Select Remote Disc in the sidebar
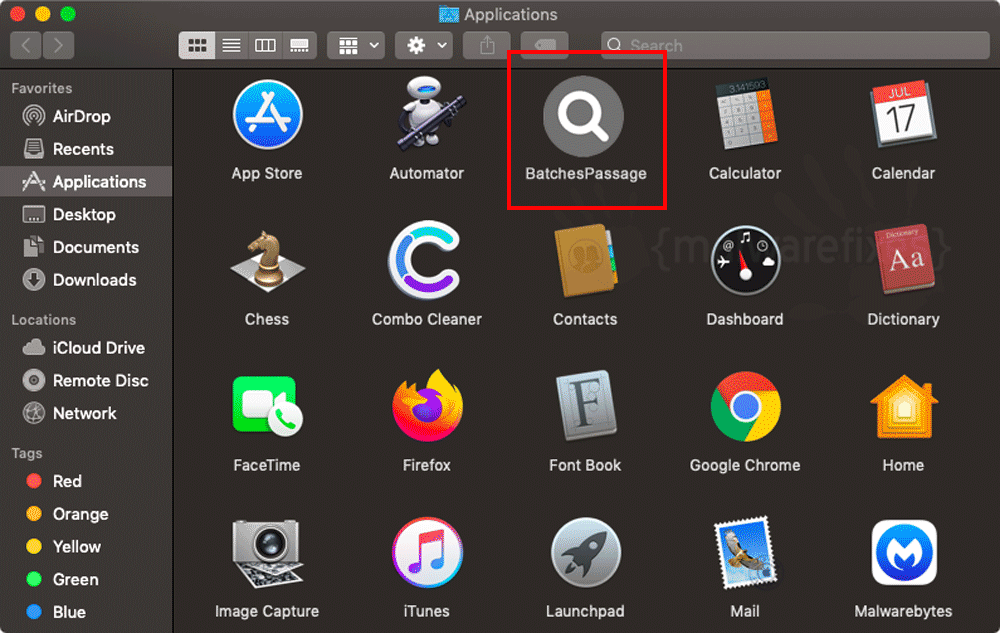The height and width of the screenshot is (633, 1000). pos(86,381)
